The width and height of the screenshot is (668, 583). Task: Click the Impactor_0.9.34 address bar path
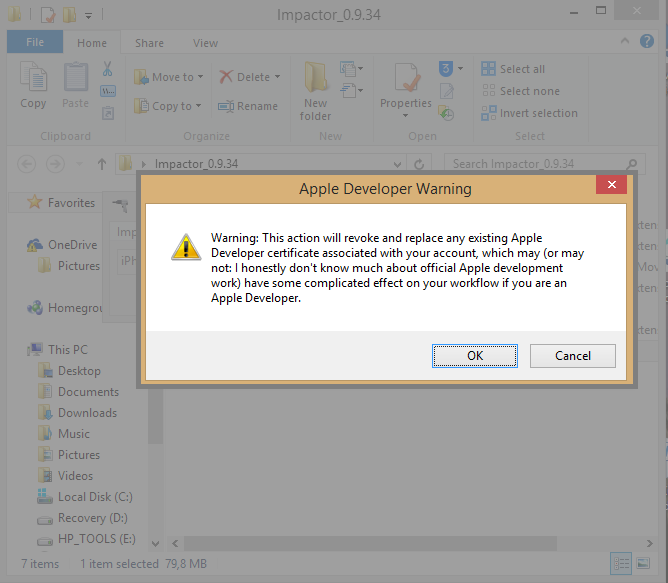(196, 164)
